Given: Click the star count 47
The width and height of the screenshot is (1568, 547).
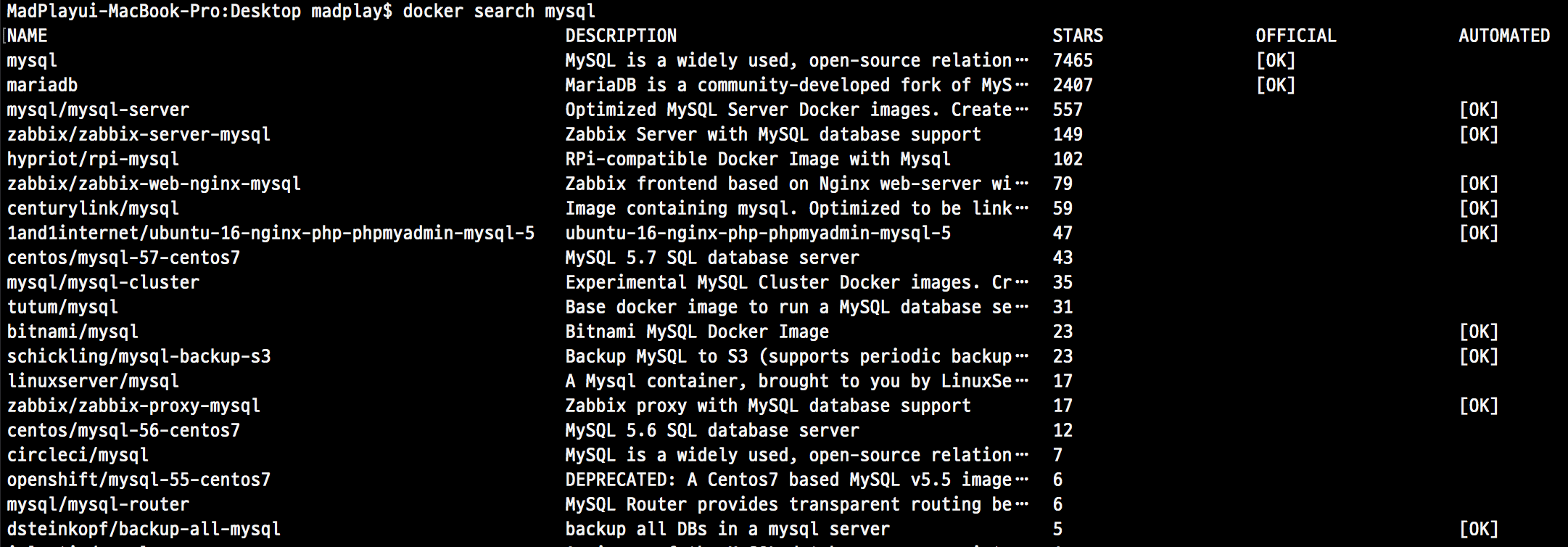Looking at the screenshot, I should (1062, 233).
